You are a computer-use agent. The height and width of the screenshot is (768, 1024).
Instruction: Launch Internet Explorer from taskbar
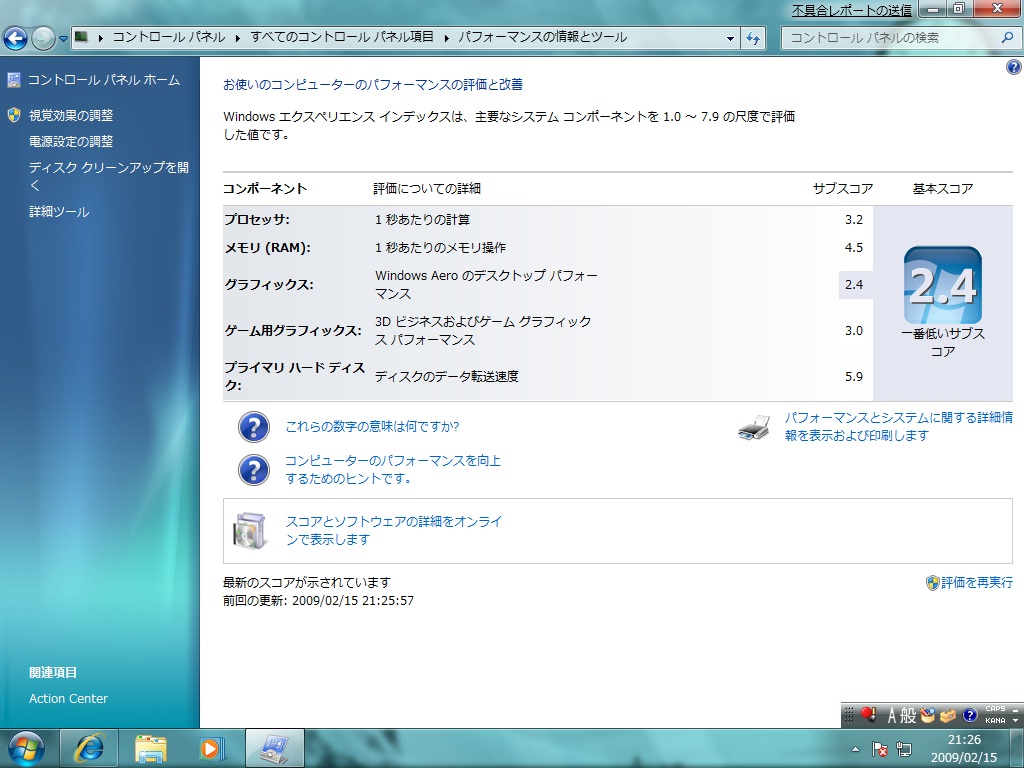89,748
